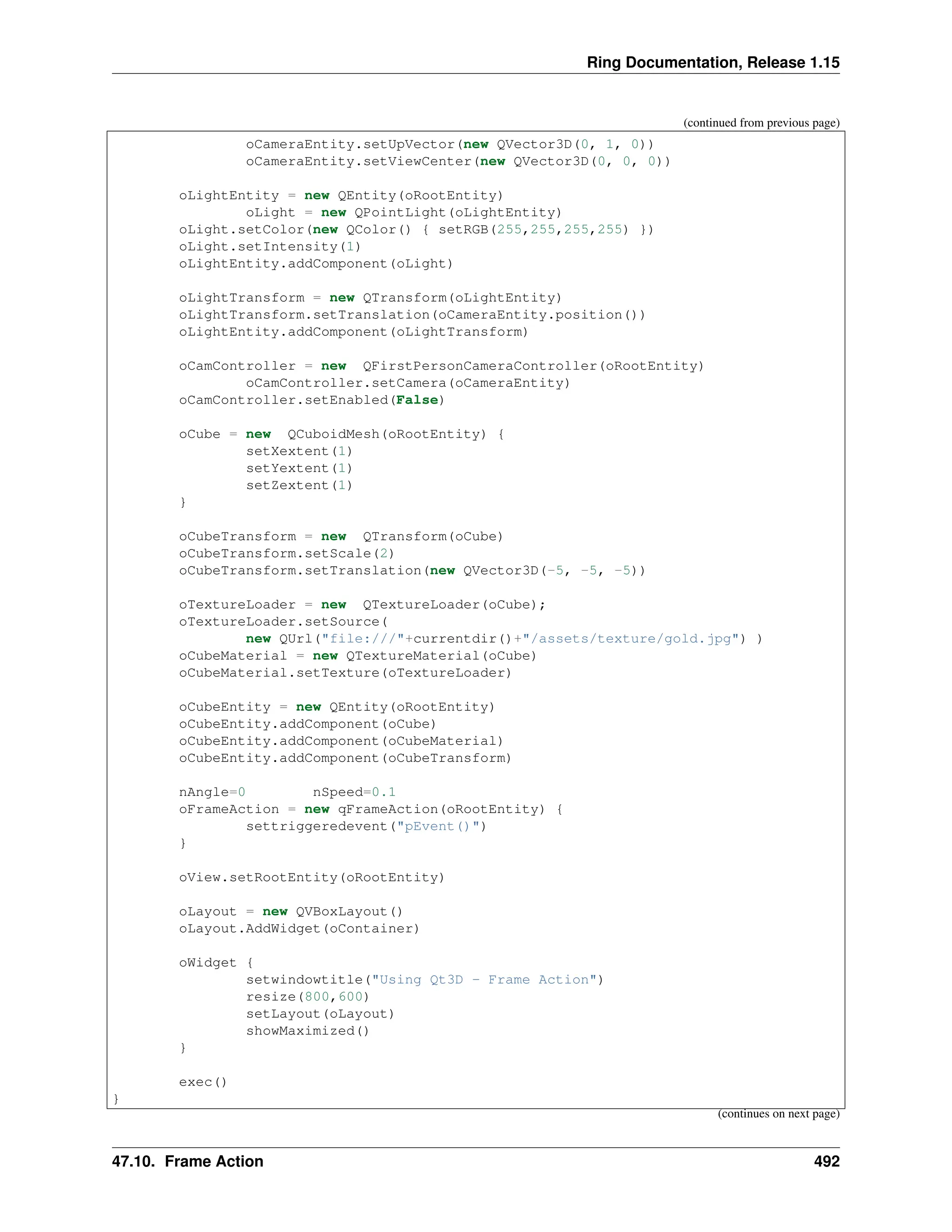Viewport: 952px width, 1232px height.
Task: Click the oCubeTransform.setScale(2) line
Action: coord(286,553)
